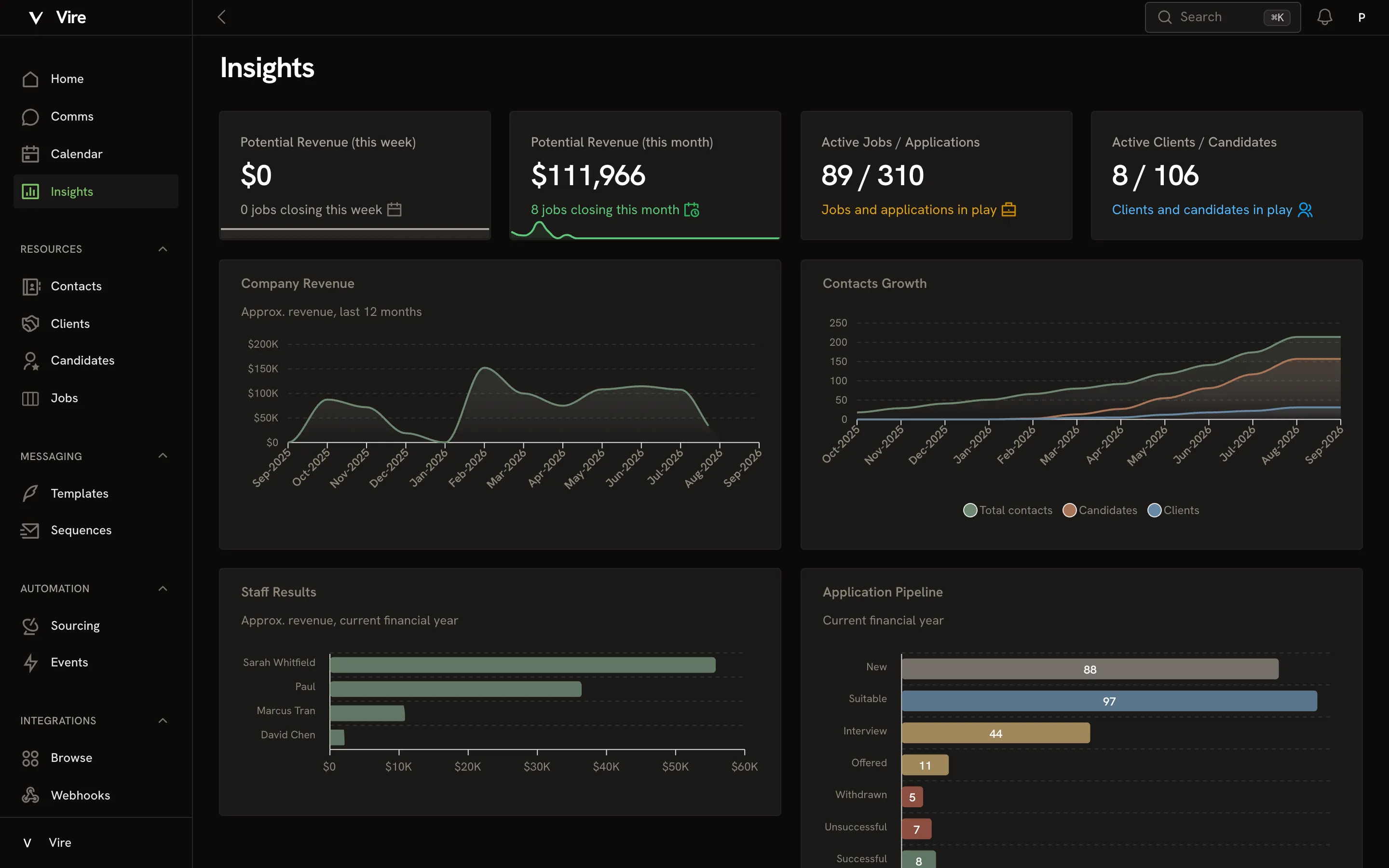Click the Calendar sidebar icon
The width and height of the screenshot is (1389, 868).
(x=30, y=154)
